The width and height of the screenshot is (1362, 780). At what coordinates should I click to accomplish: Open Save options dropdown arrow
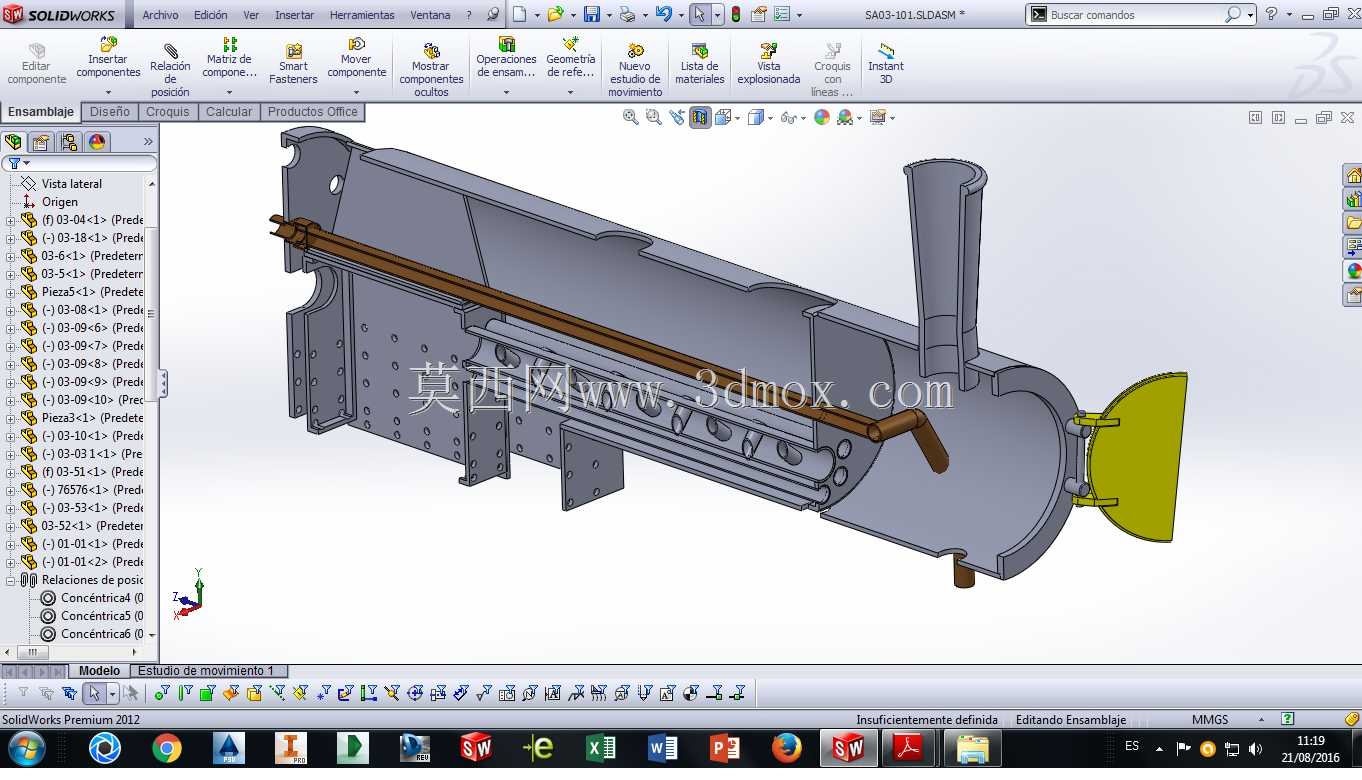pos(608,15)
